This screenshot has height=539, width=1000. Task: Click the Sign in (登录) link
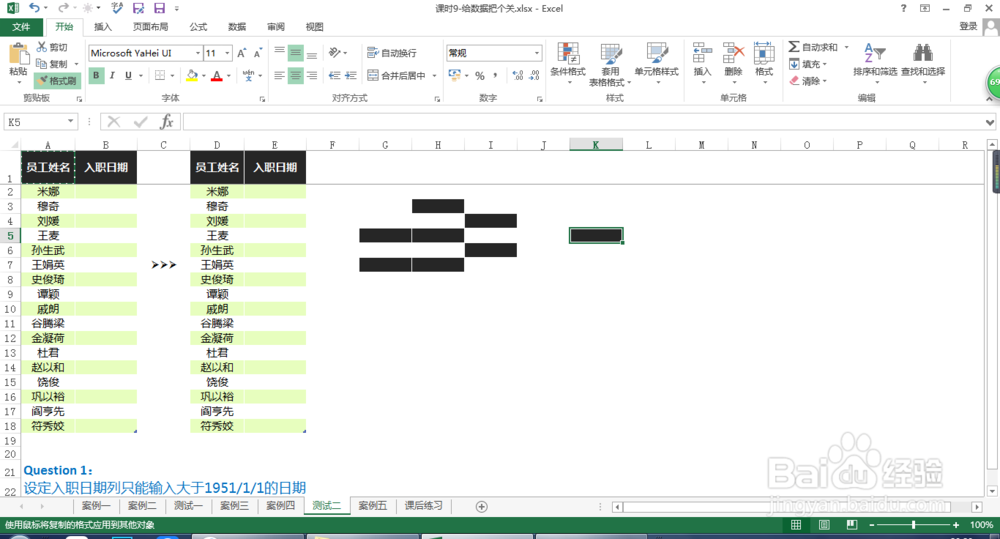point(968,26)
